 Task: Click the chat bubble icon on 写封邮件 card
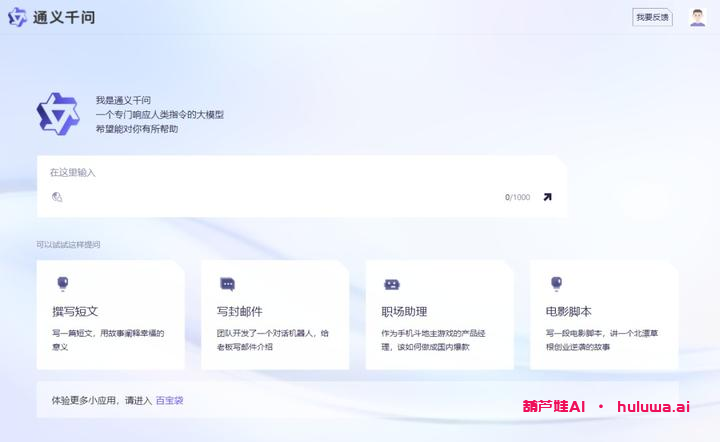point(227,284)
